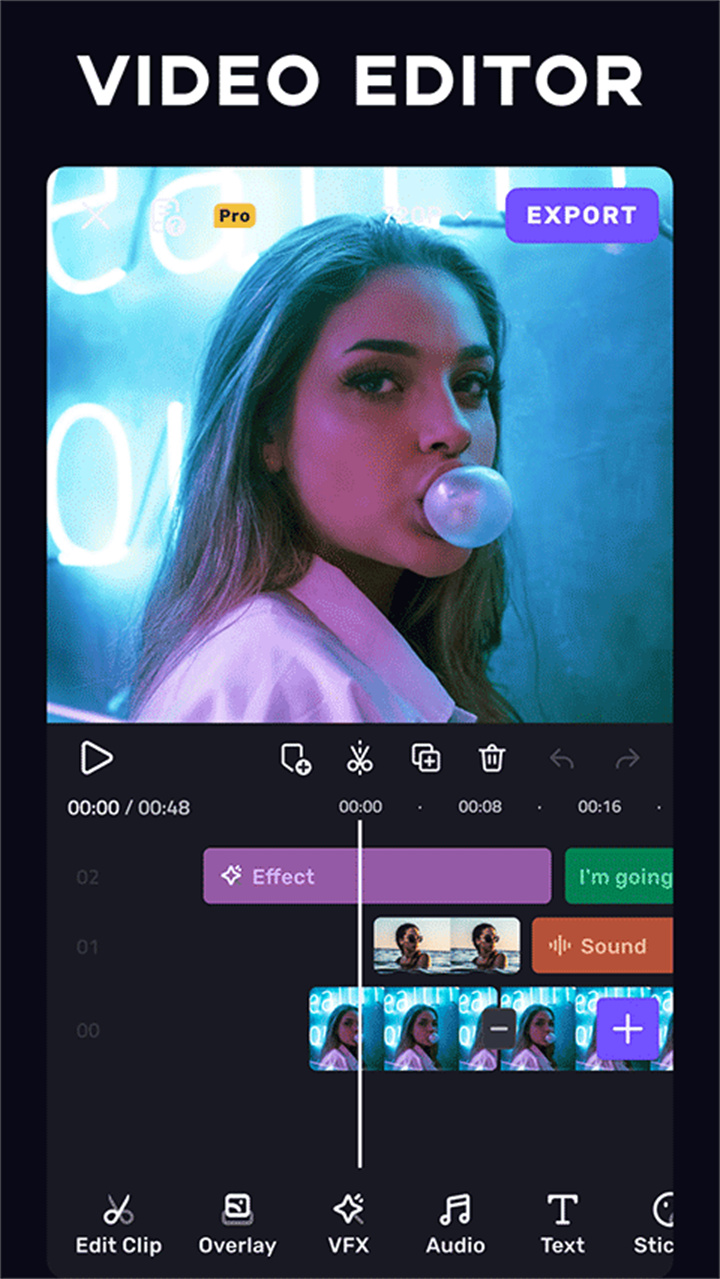Undo the last edit
The image size is (720, 1279).
tap(562, 760)
